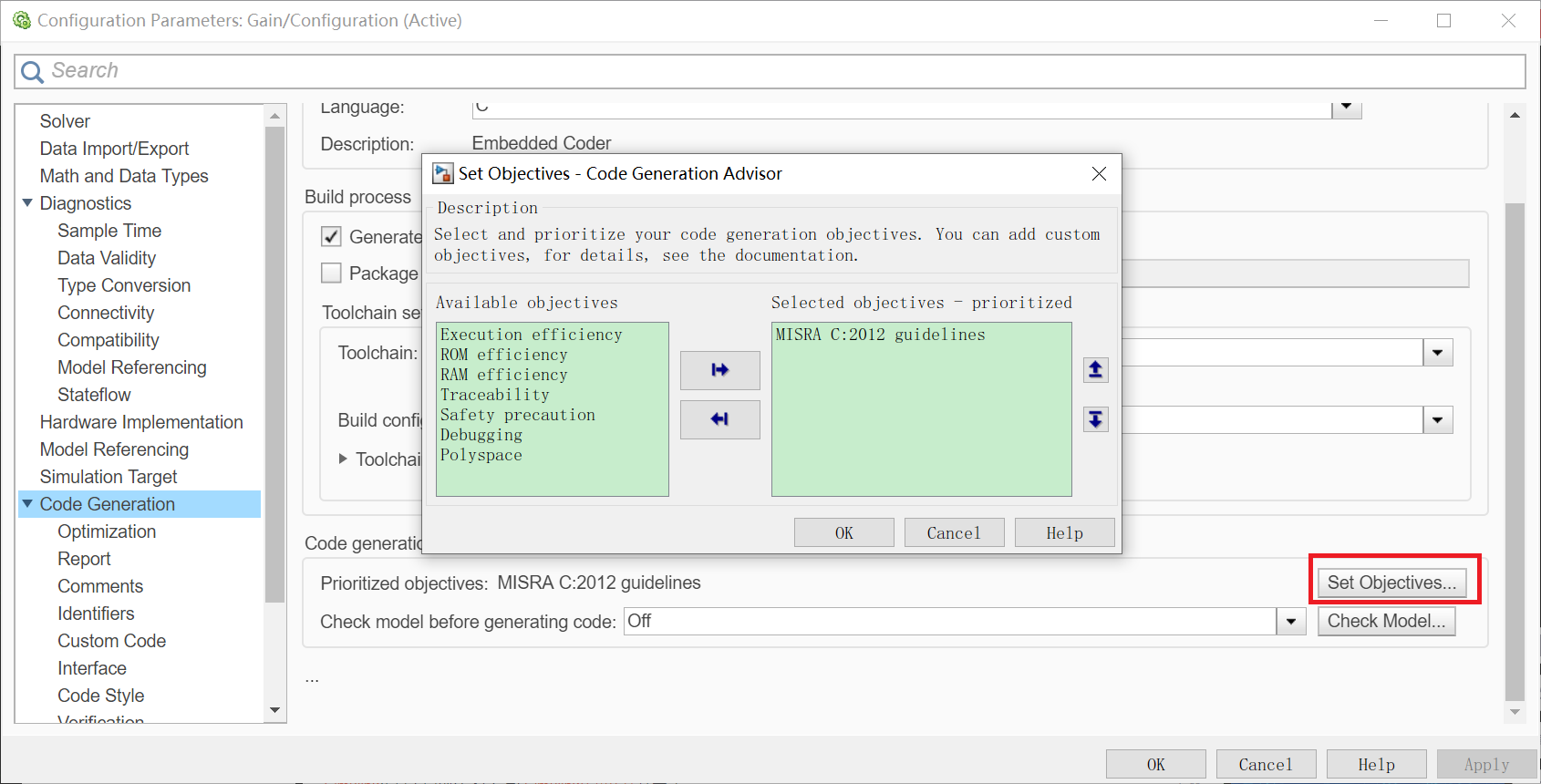Select Optimization under Code Generation
Screen dimensions: 1541x784
click(107, 531)
